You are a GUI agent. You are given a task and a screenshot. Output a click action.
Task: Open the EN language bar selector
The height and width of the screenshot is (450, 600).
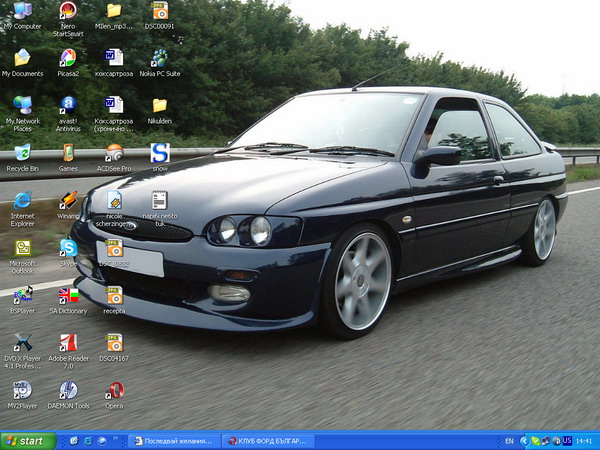509,441
